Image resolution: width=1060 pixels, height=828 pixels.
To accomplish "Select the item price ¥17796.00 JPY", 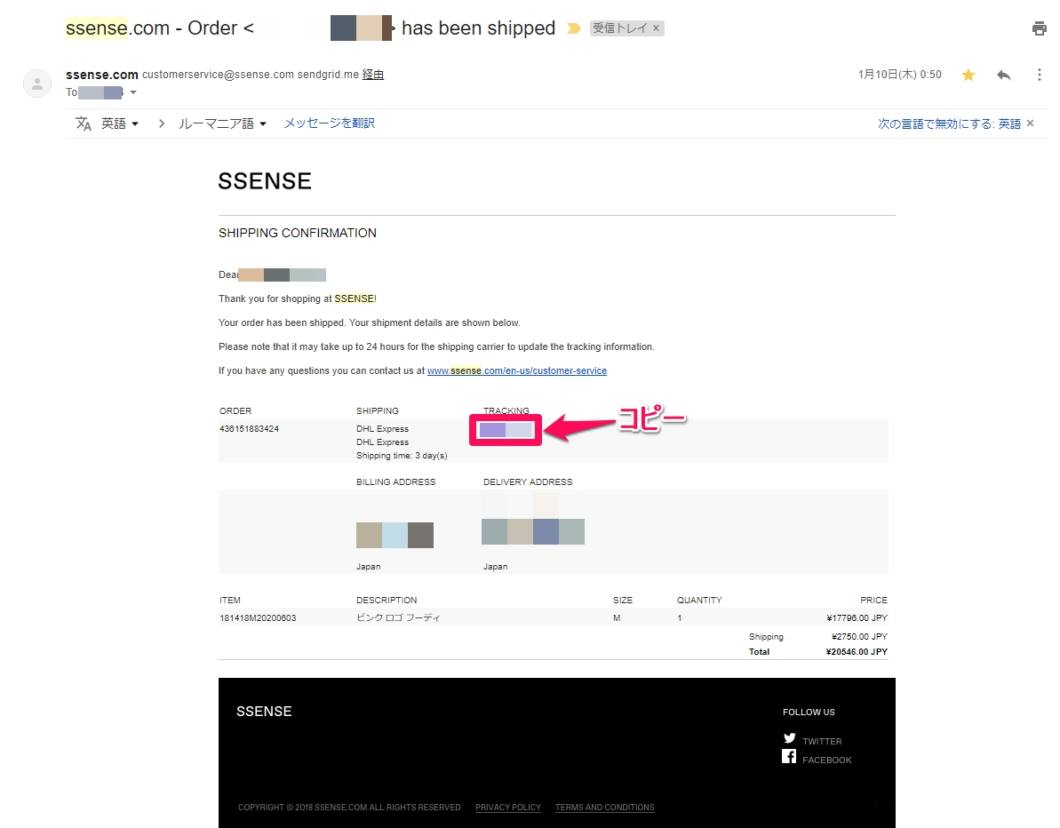I will coord(857,618).
